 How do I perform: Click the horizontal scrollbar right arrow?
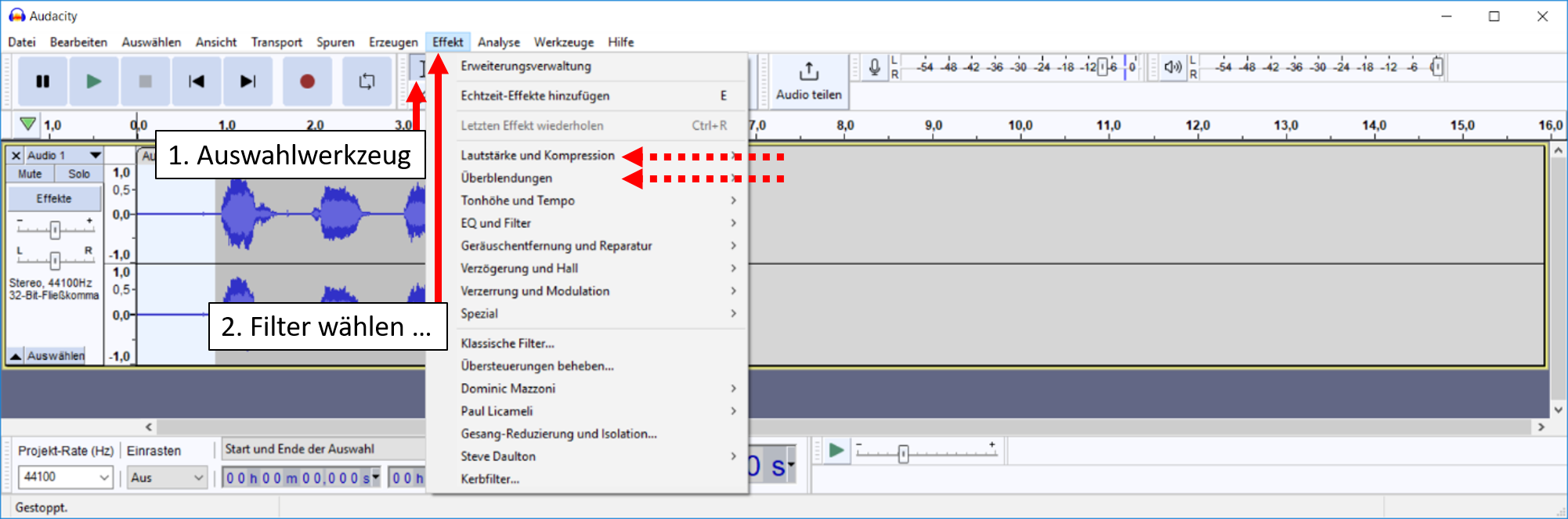click(1541, 427)
